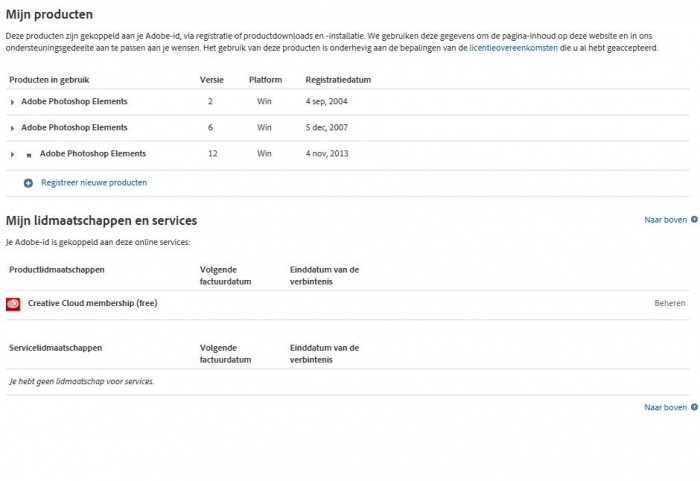This screenshot has width=700, height=481.
Task: Click the Producten in gebruik column header
Action: tap(49, 80)
